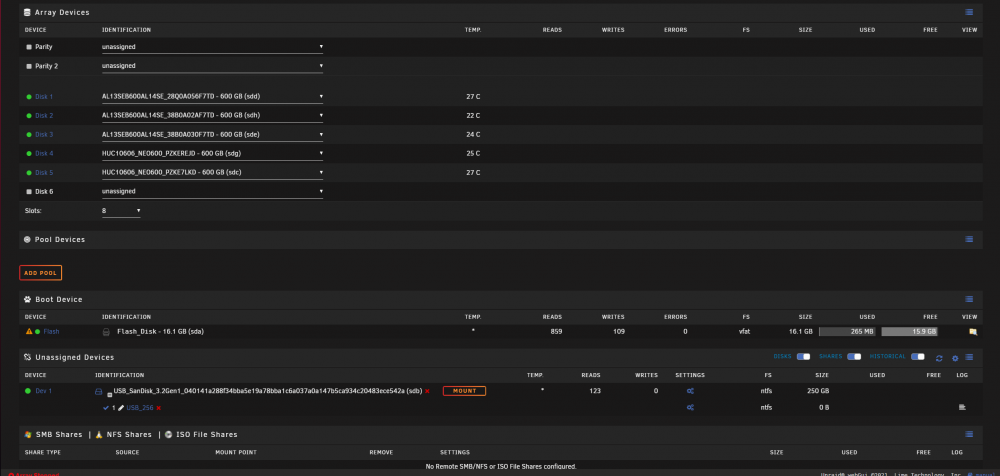This screenshot has height=476, width=1000.
Task: Click the Flash warning triangle icon
Action: [x=28, y=332]
